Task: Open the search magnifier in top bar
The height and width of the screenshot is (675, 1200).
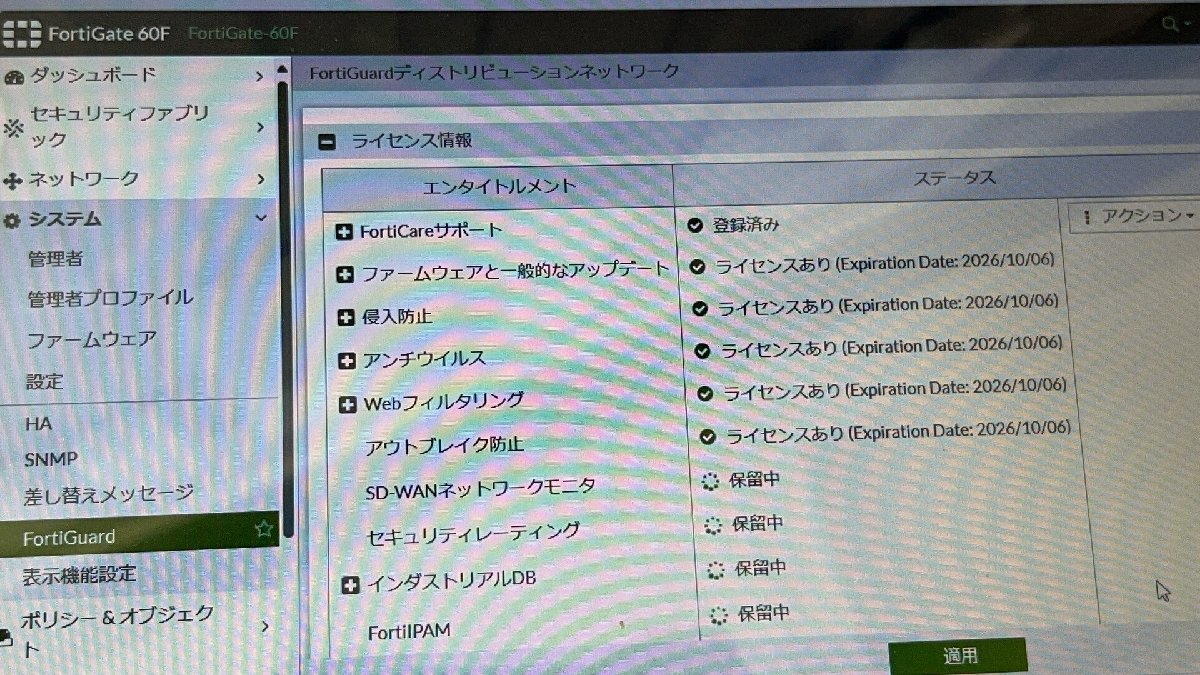Action: (x=1169, y=26)
